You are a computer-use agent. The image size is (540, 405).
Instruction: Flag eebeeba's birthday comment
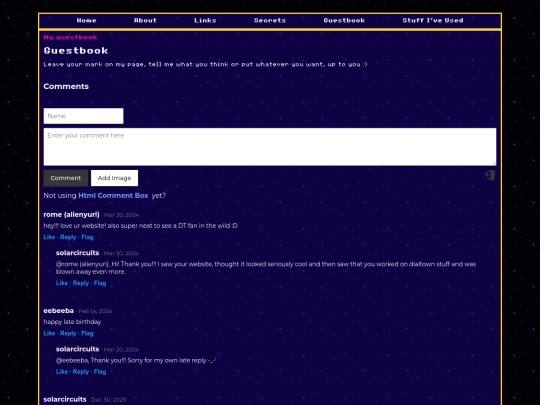(87, 333)
